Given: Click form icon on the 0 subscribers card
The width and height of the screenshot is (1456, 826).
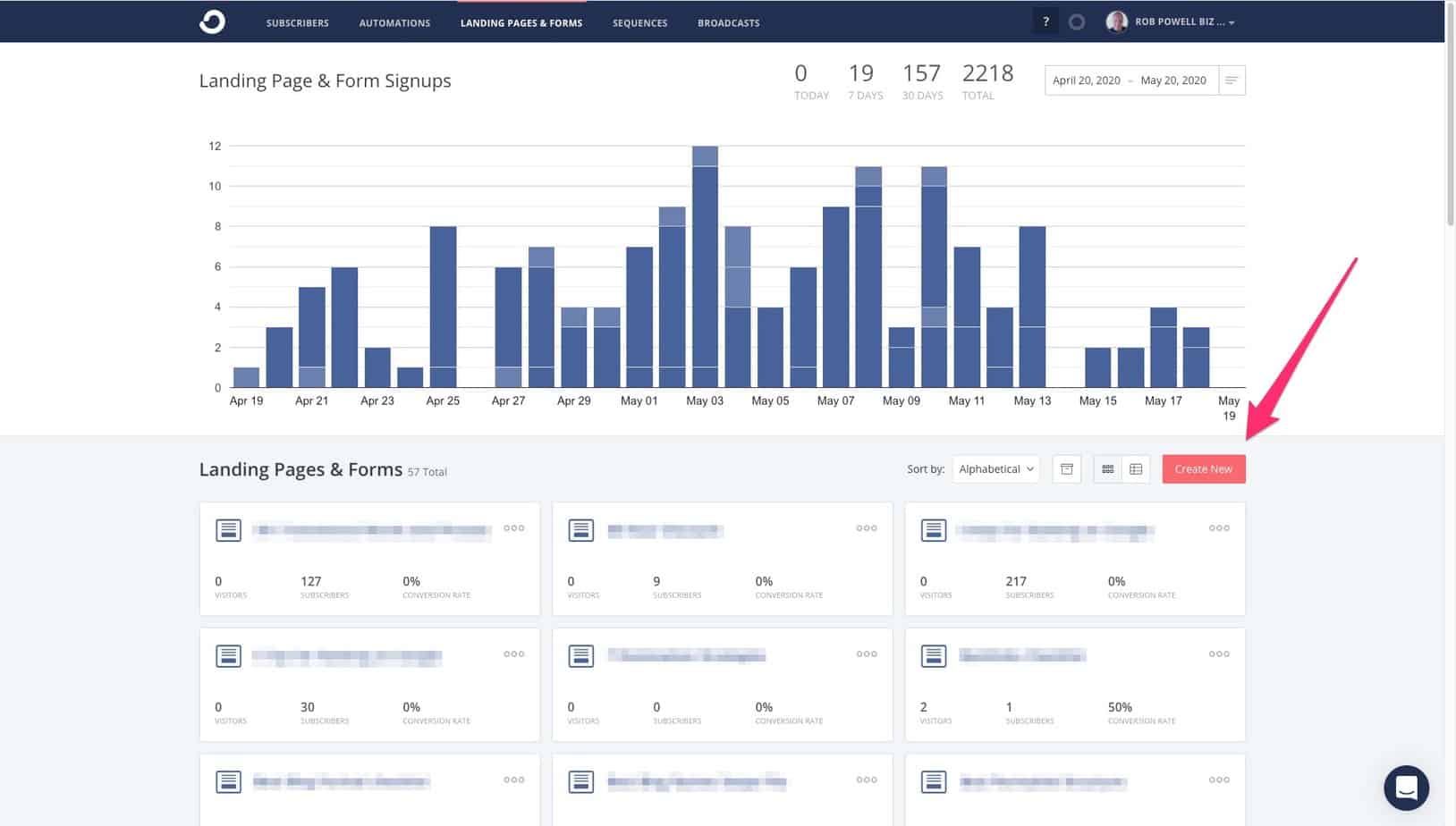Looking at the screenshot, I should click(581, 656).
